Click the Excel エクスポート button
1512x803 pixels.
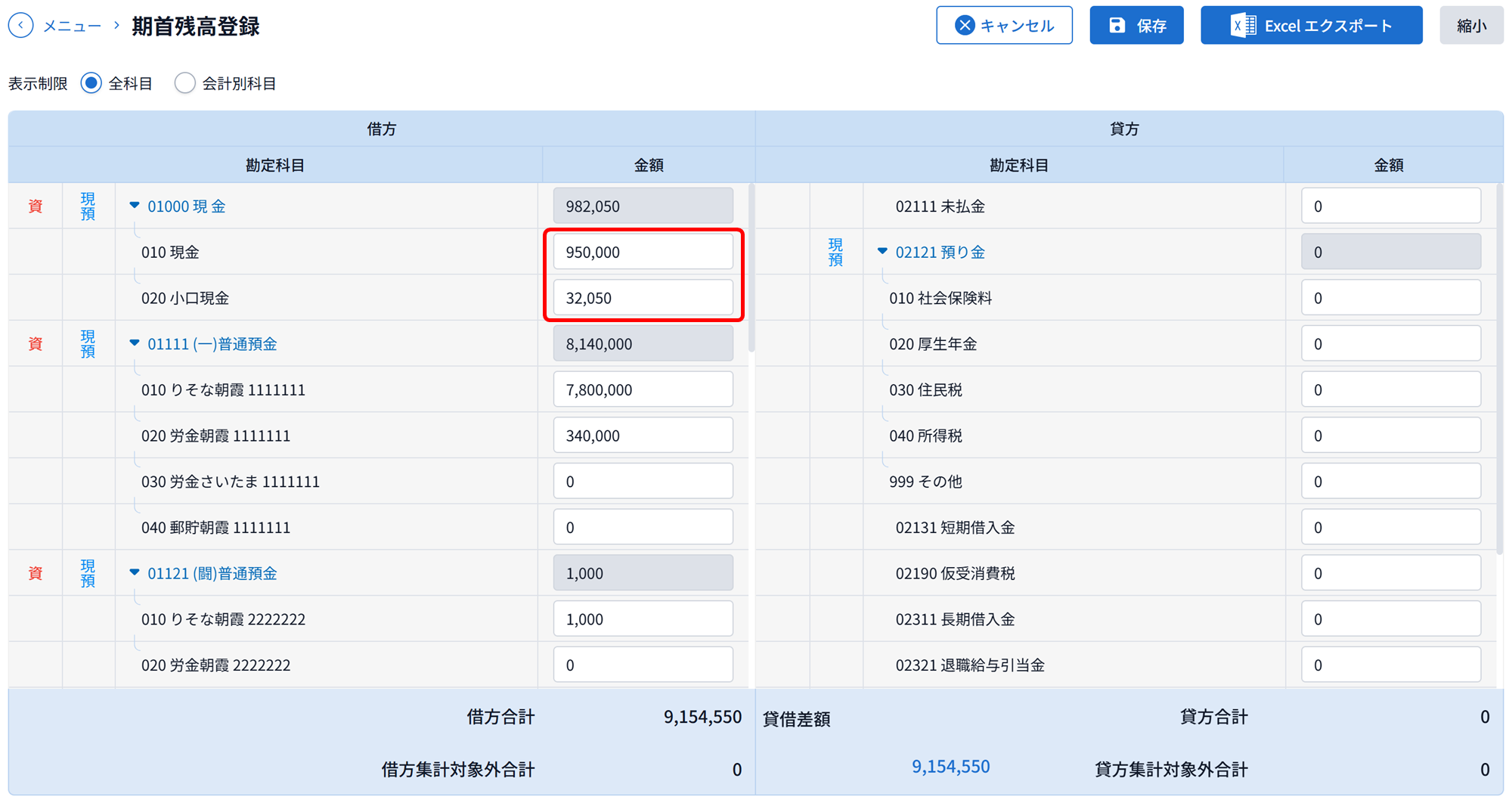pos(1311,25)
